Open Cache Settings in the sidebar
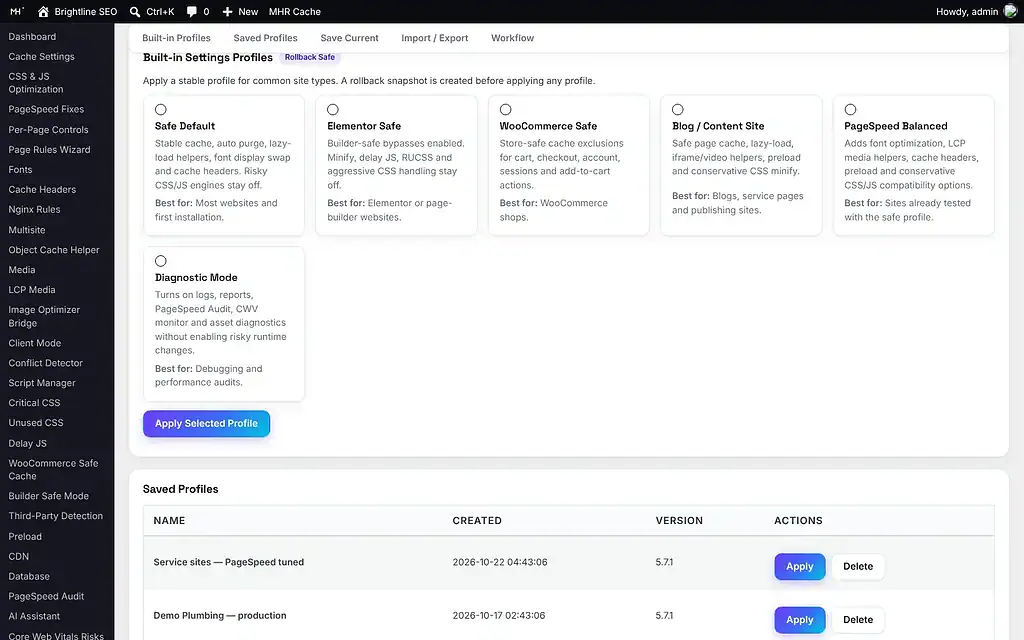 tap(41, 56)
